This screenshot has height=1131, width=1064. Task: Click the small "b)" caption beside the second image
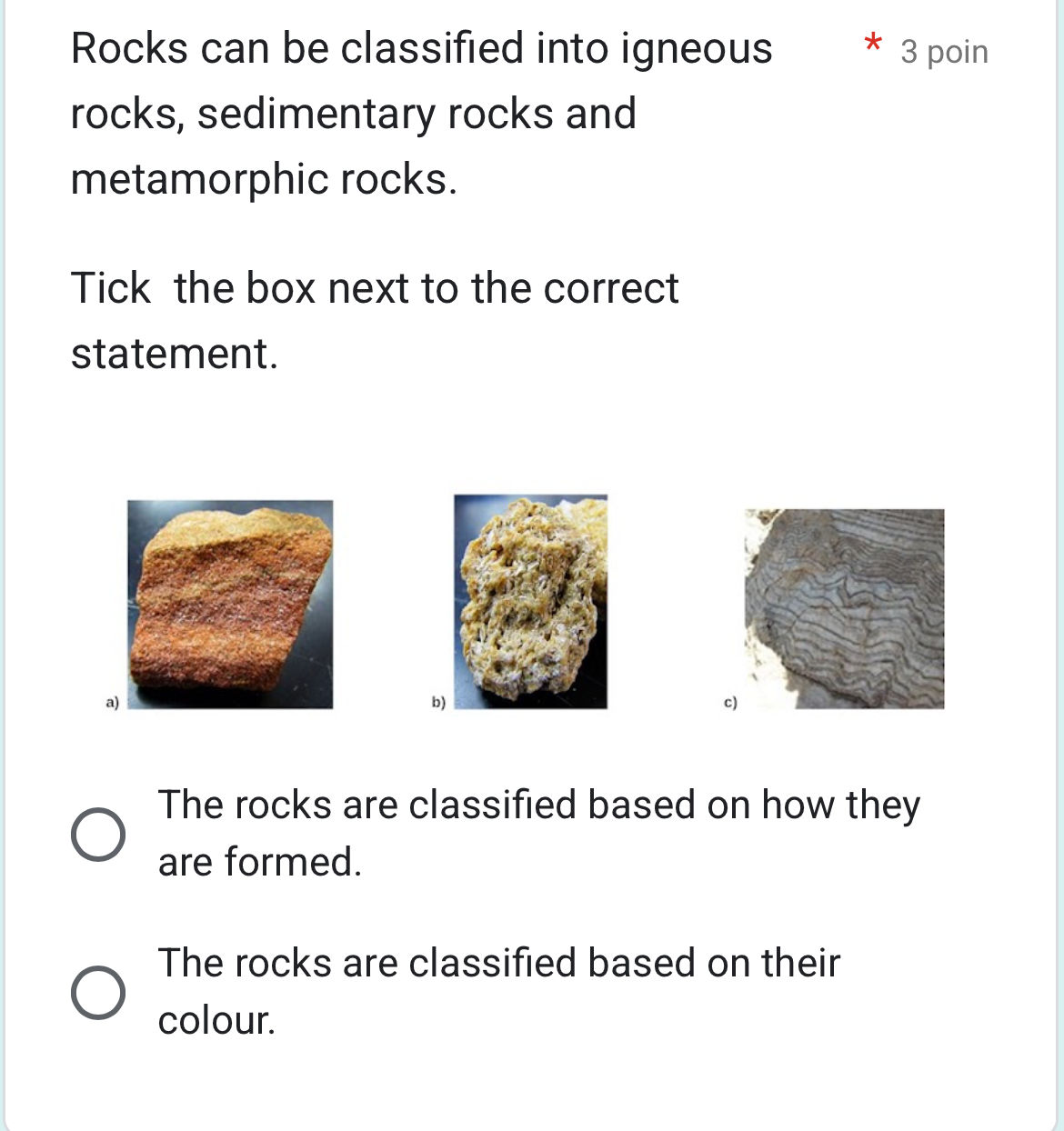(x=438, y=702)
